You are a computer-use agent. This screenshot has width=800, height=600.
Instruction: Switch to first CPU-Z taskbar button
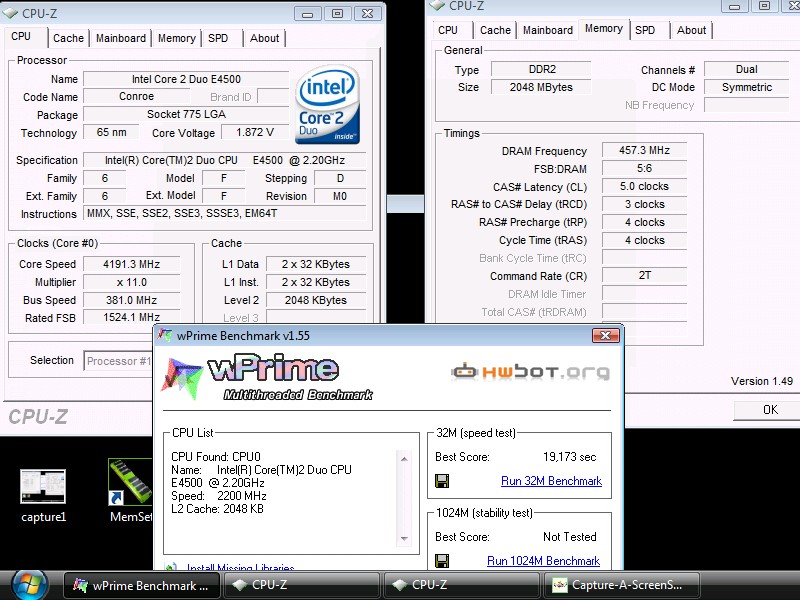[301, 585]
